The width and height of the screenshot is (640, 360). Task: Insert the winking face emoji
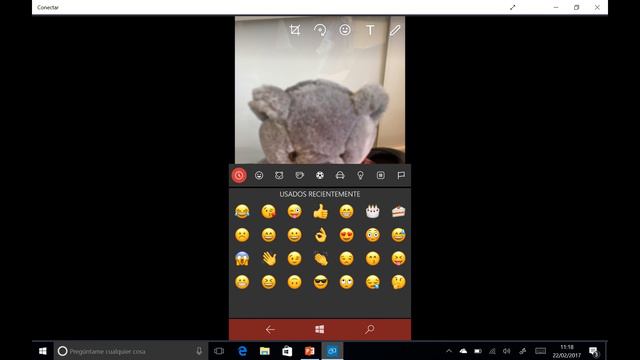[x=294, y=259]
